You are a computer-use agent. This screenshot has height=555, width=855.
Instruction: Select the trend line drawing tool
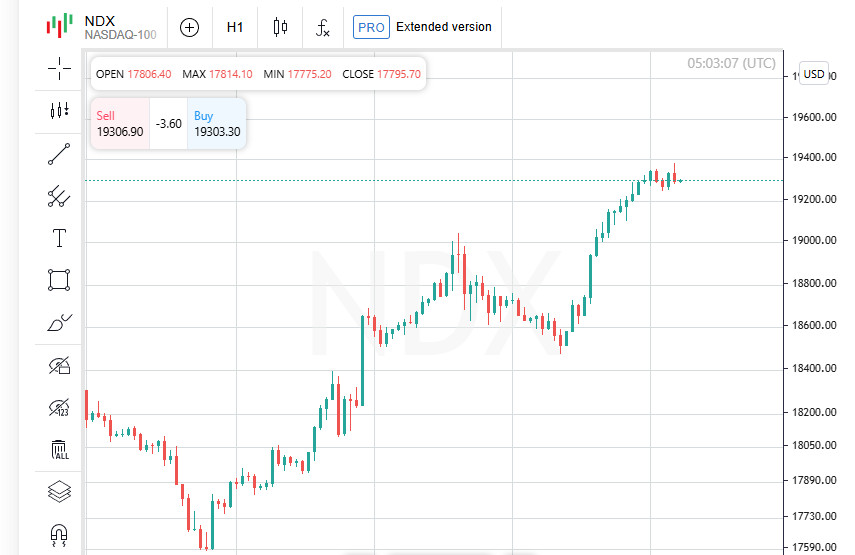(x=59, y=153)
